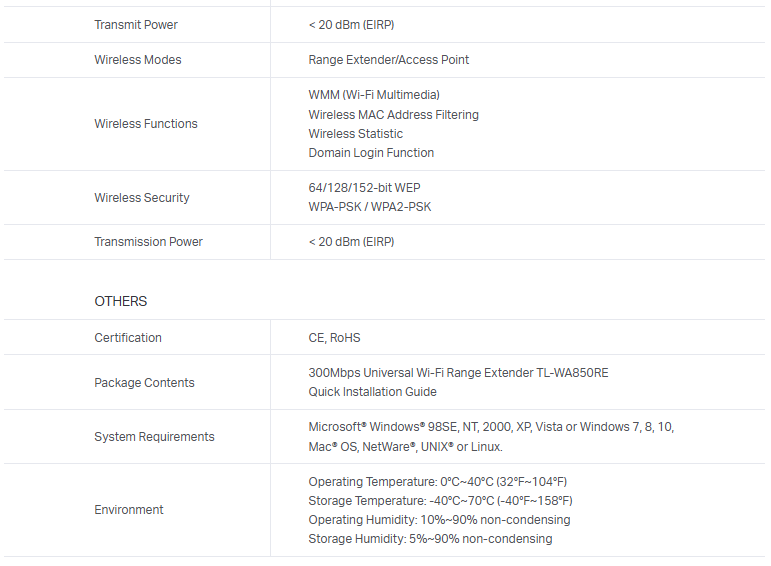
Task: Click 'Domain Login Function' text
Action: (371, 153)
